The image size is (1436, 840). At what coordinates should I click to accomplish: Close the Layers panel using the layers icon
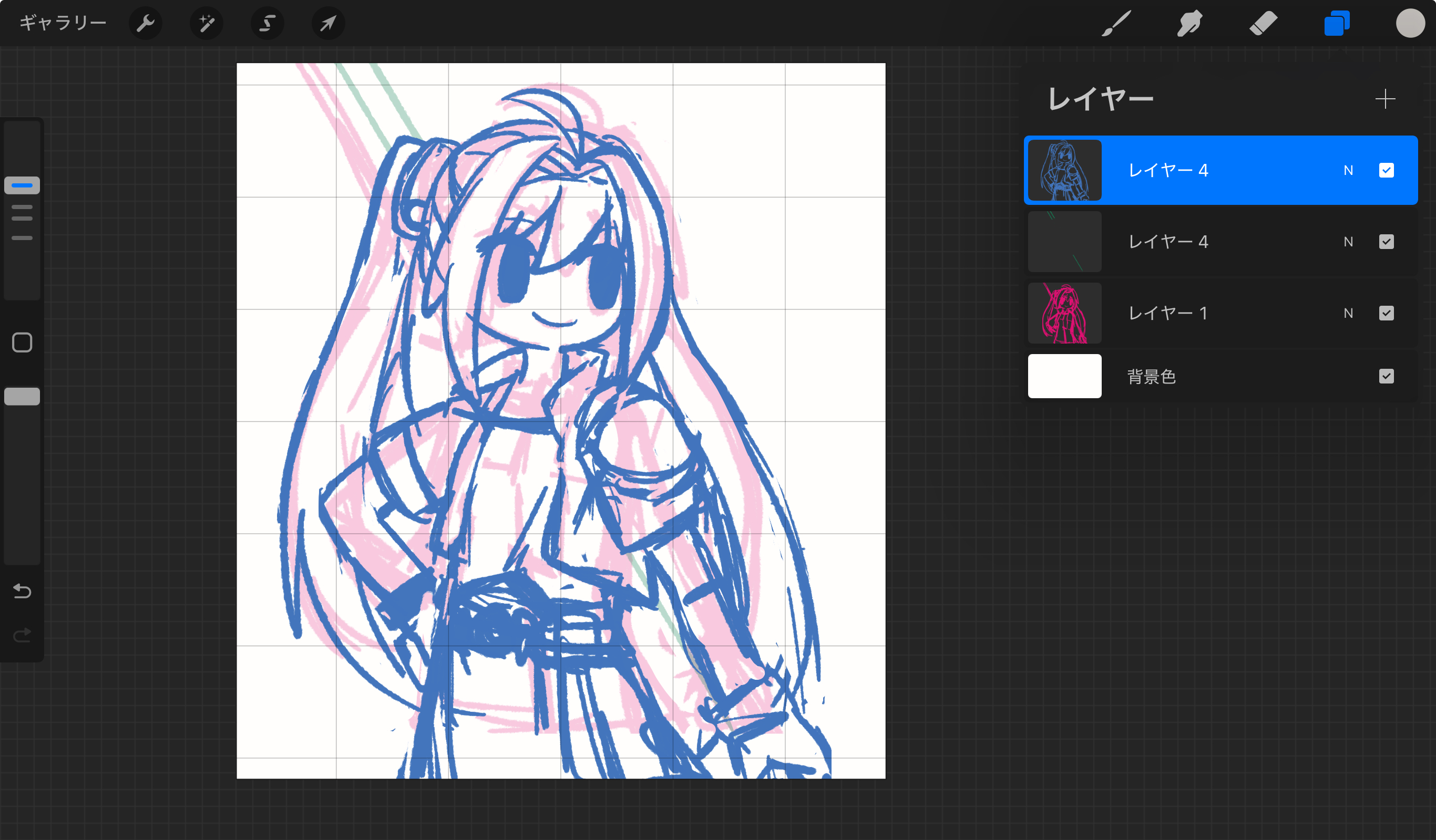1337,23
